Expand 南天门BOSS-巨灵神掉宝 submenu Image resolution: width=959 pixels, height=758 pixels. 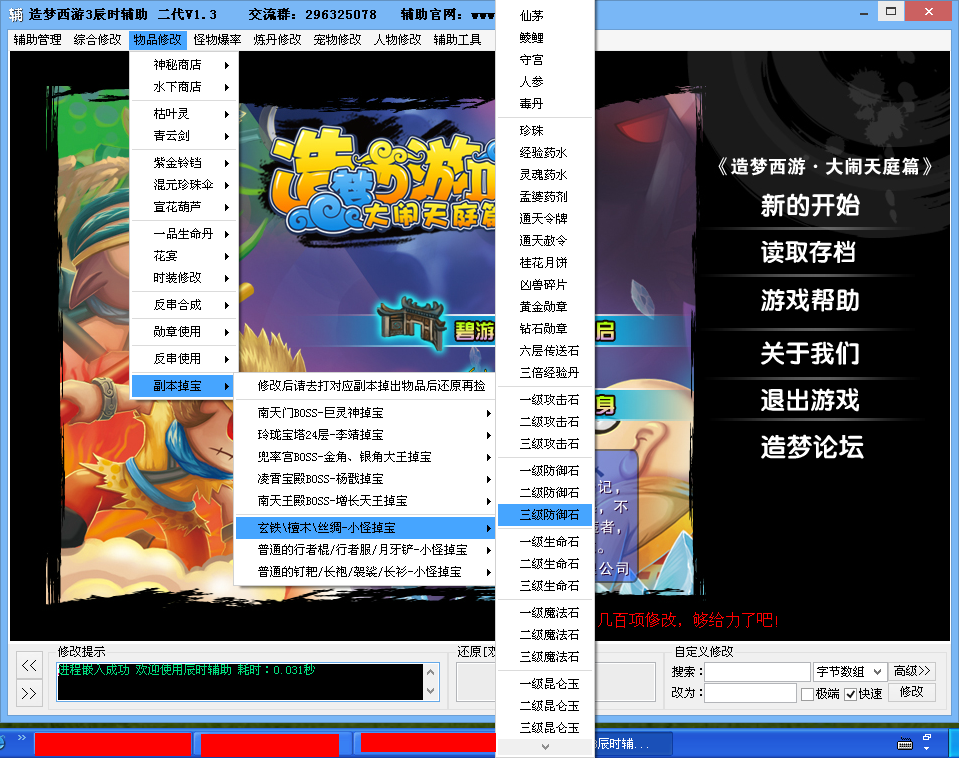[x=365, y=413]
